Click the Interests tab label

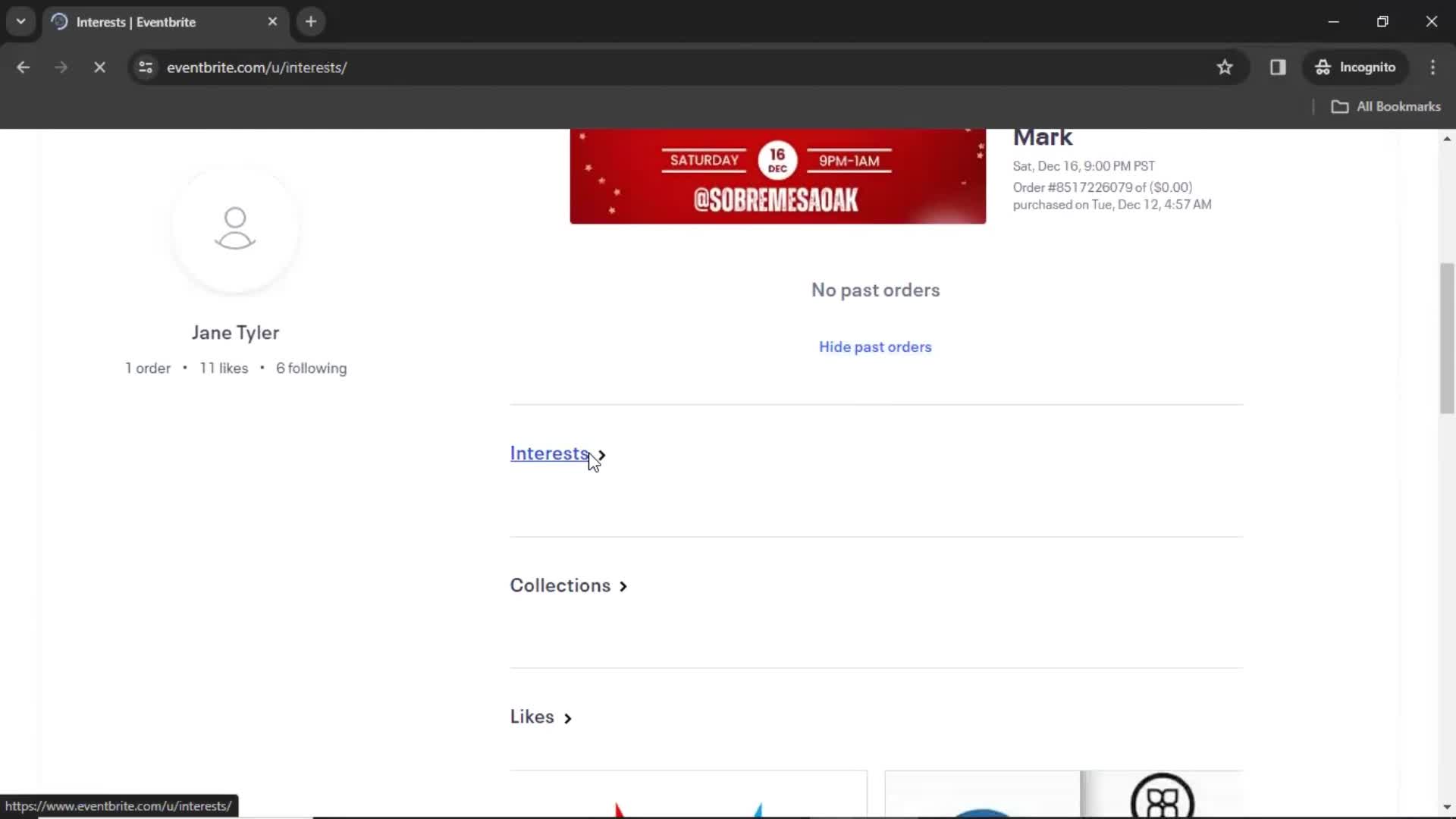point(551,453)
